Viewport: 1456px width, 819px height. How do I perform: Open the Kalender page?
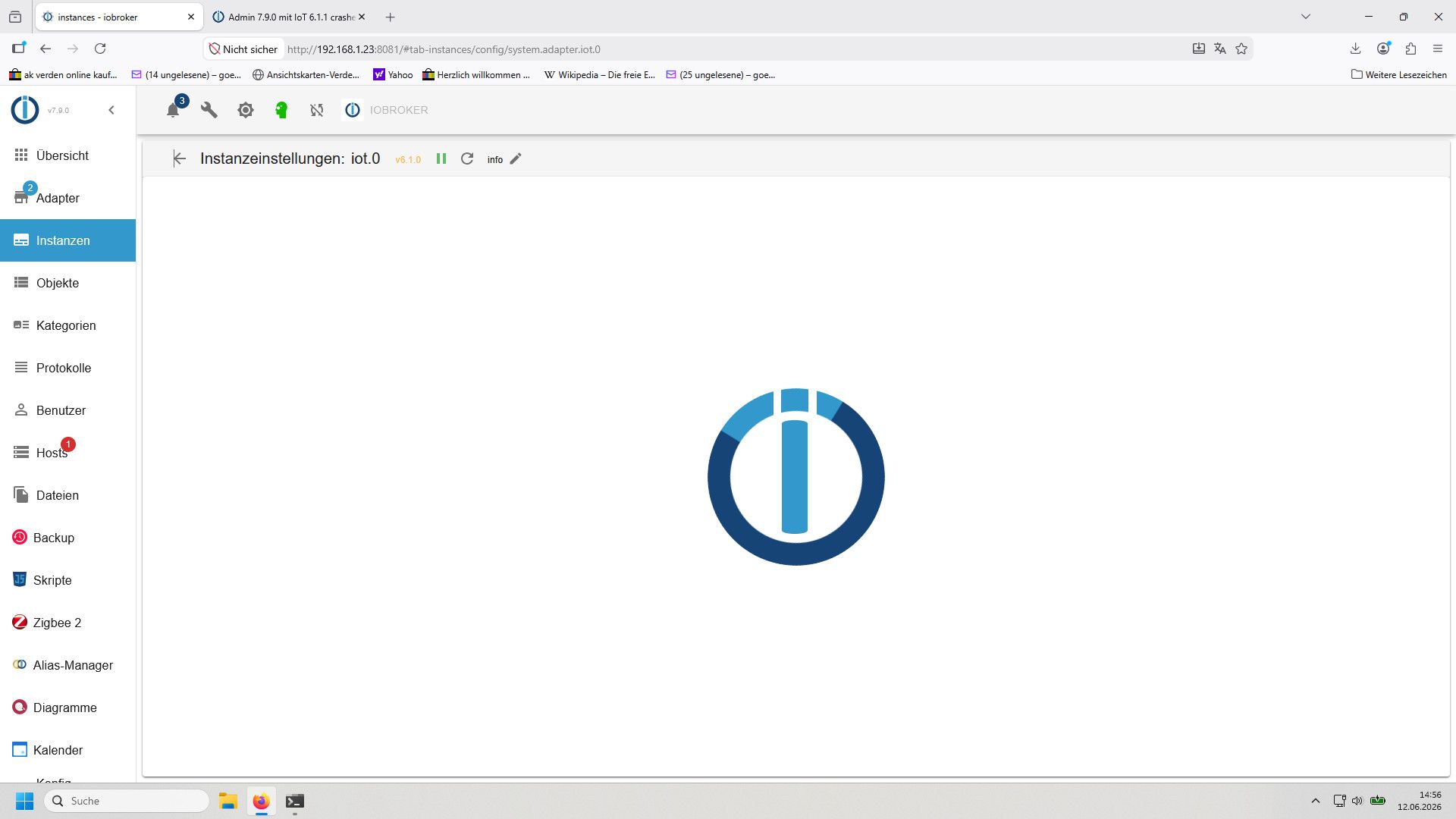68,750
